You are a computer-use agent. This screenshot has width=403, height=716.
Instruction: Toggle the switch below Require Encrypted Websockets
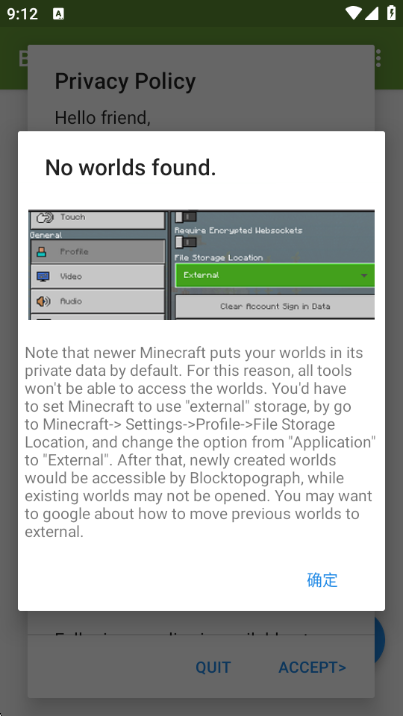[x=186, y=242]
